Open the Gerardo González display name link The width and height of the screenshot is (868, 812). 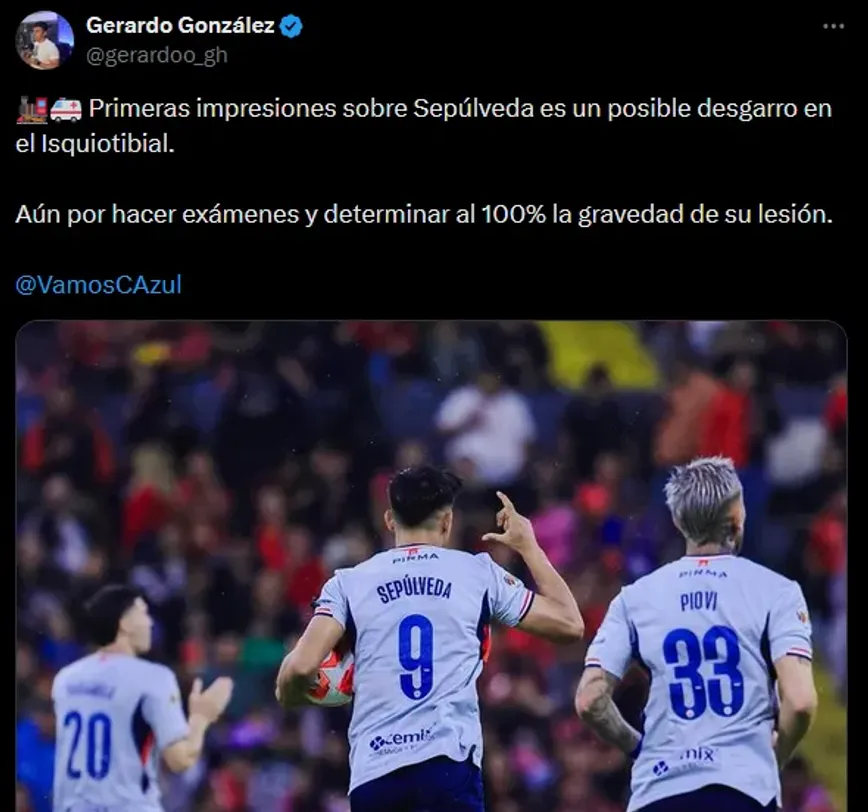[x=180, y=25]
